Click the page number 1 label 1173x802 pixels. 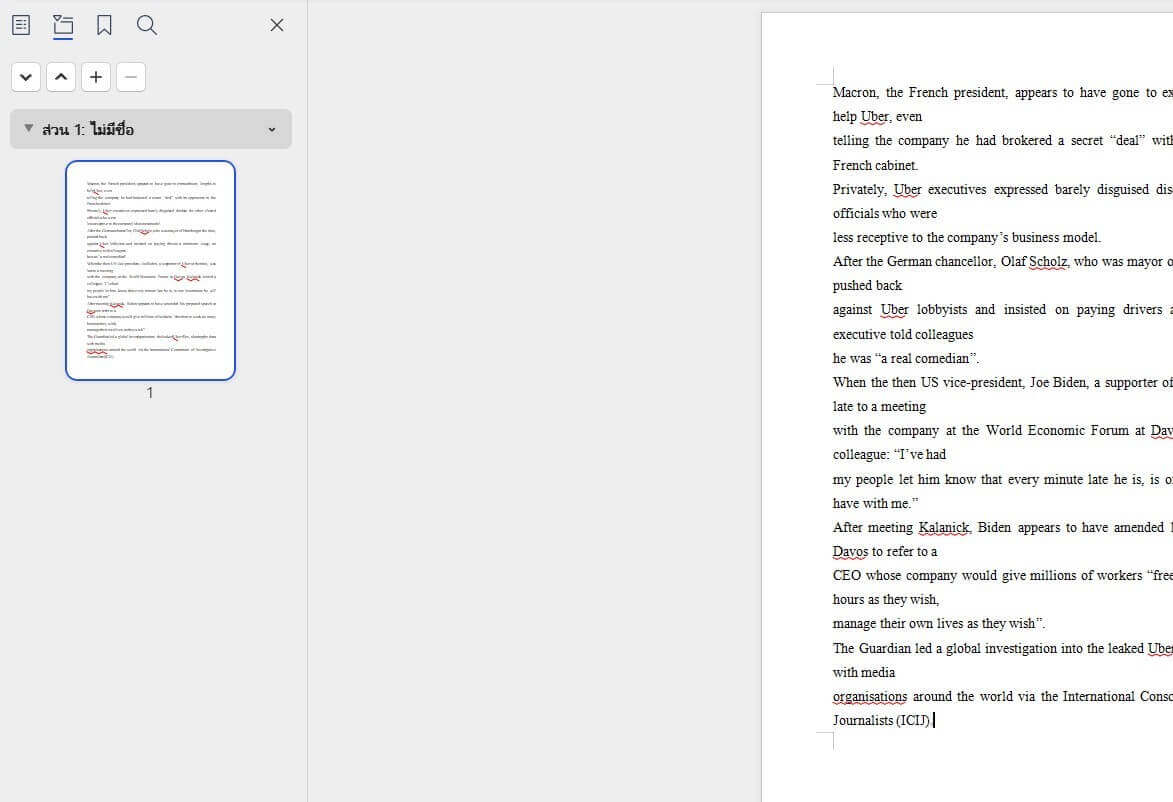[150, 393]
